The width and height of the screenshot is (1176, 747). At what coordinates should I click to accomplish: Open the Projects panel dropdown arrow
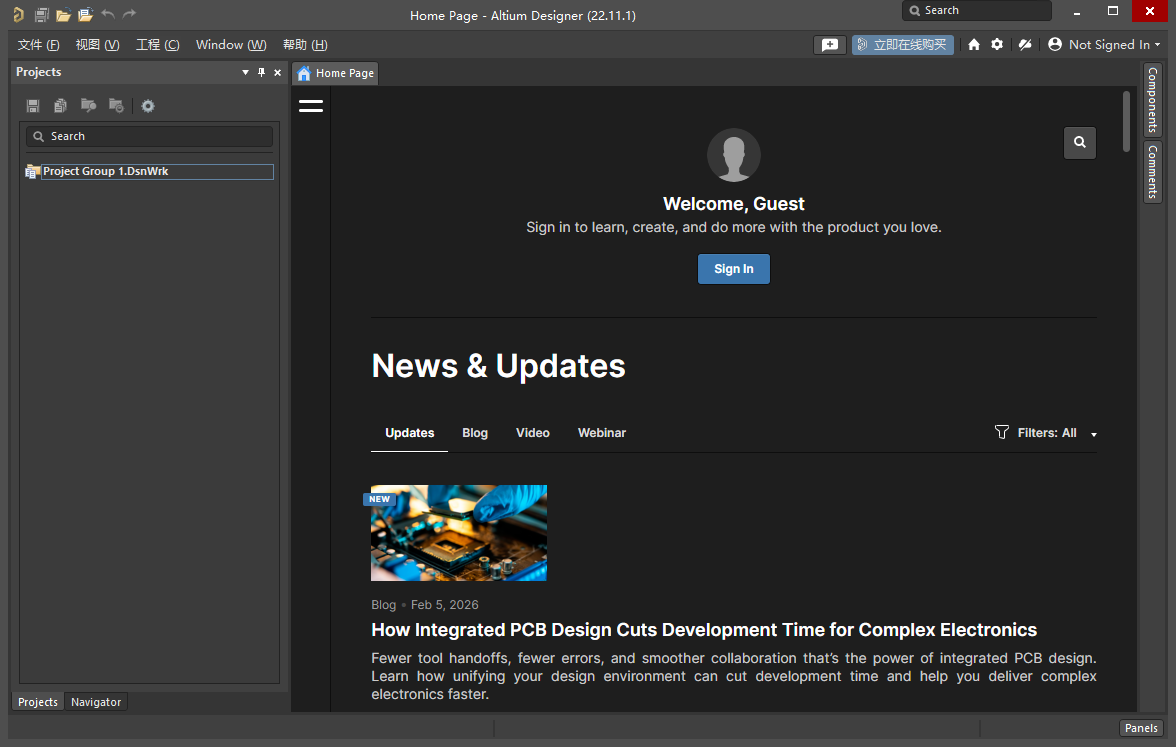pos(246,73)
